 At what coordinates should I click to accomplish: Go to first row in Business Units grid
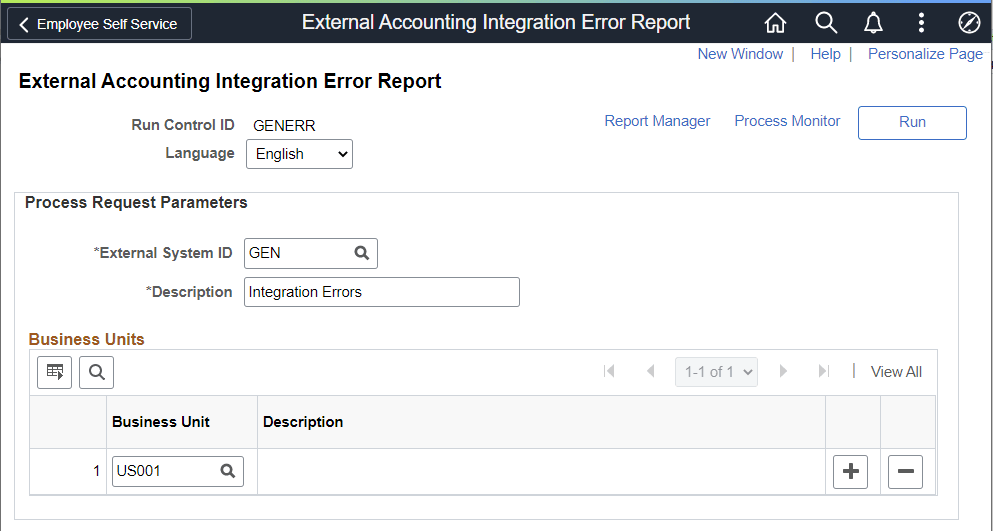click(x=609, y=371)
